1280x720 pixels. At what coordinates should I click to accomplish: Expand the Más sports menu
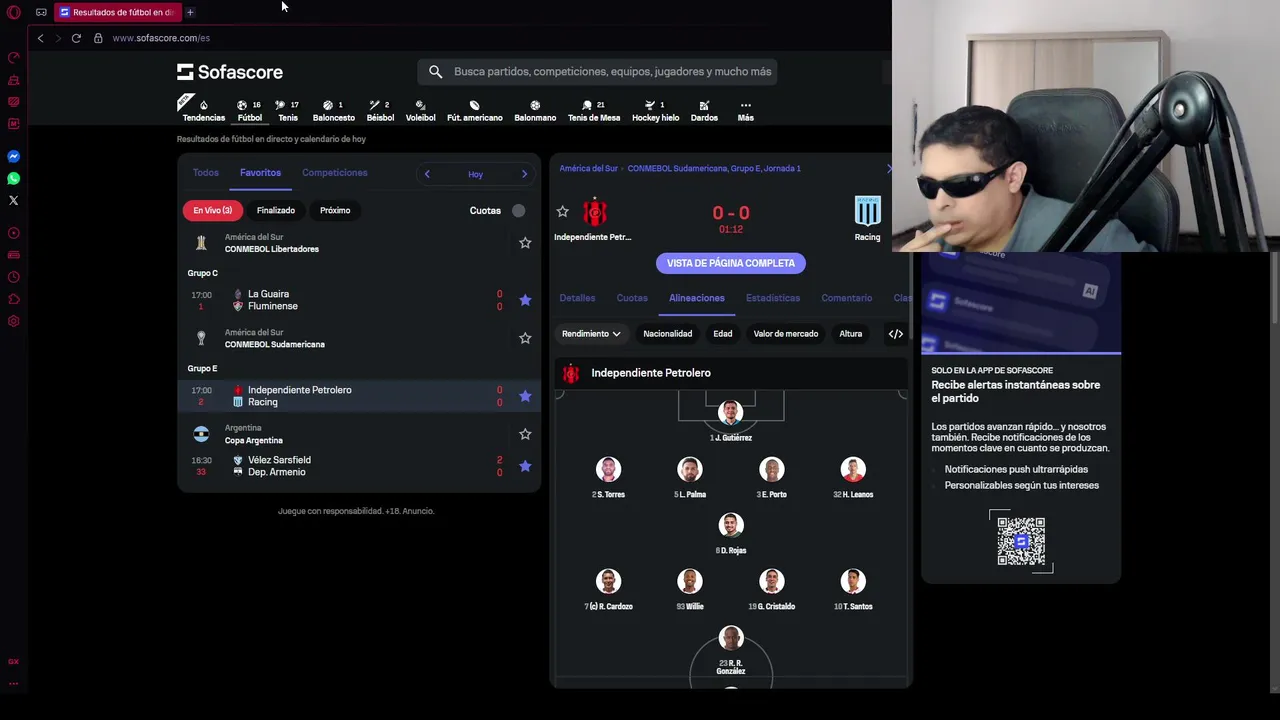coord(745,110)
